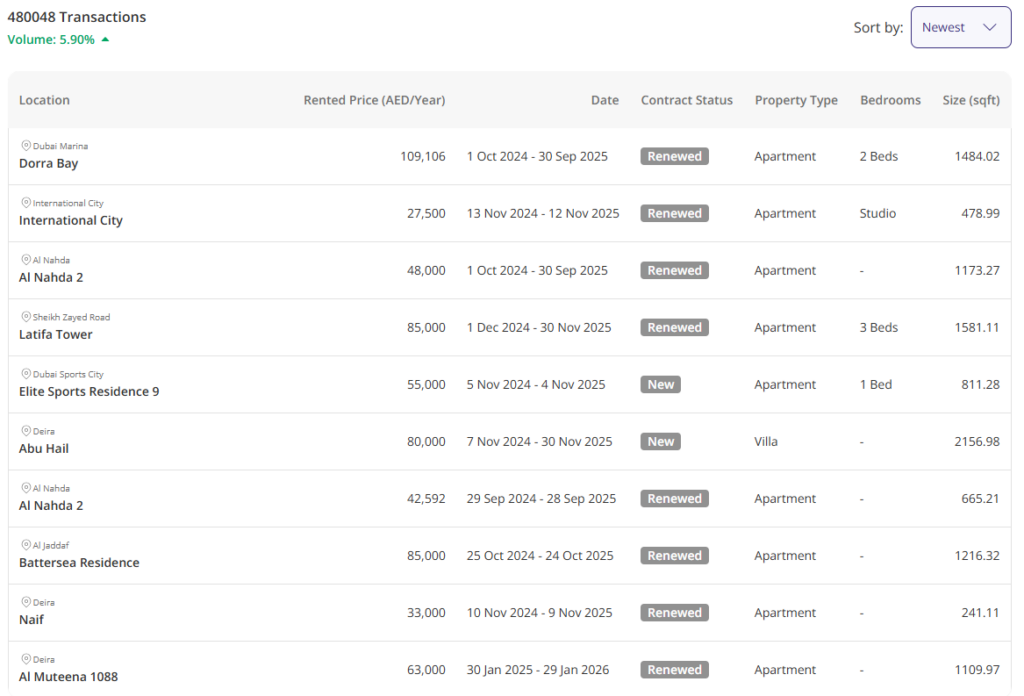Open the Dorra Bay listing

click(48, 164)
